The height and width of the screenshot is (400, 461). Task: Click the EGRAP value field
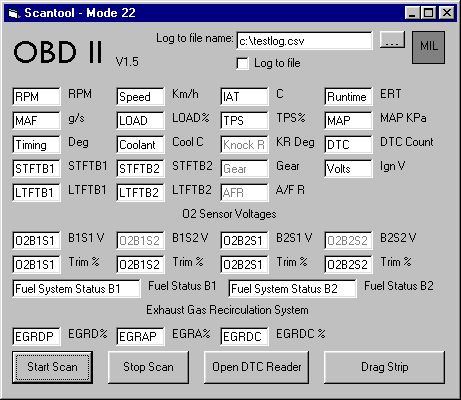click(140, 337)
